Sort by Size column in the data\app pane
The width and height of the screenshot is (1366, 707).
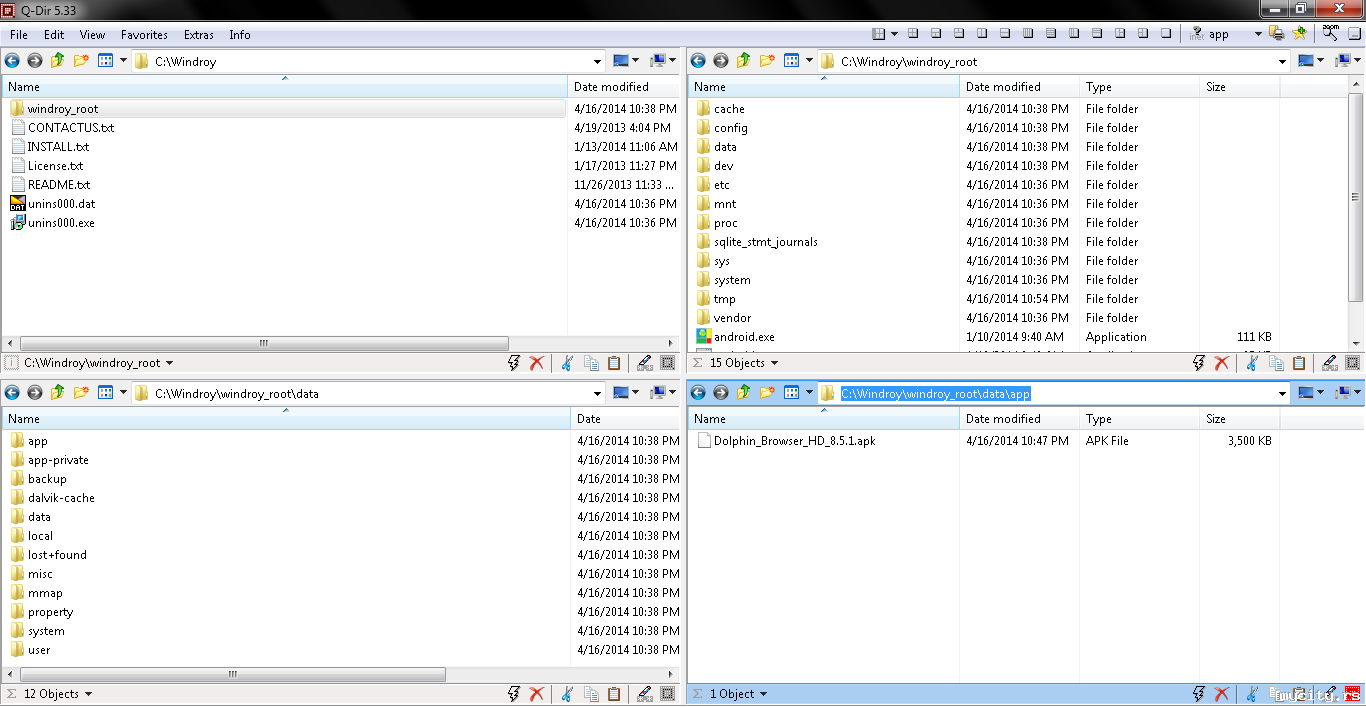point(1239,419)
